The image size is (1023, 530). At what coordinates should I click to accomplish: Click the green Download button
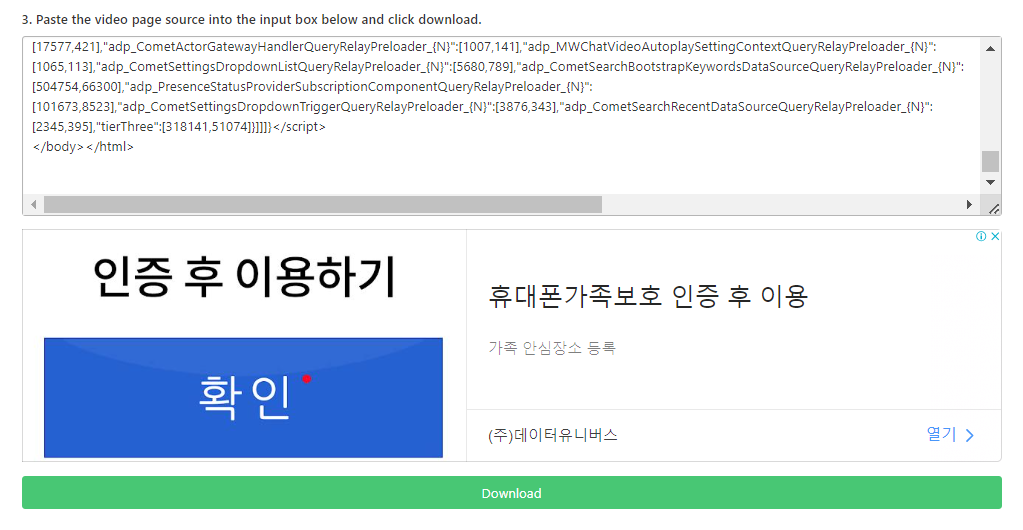(x=512, y=493)
